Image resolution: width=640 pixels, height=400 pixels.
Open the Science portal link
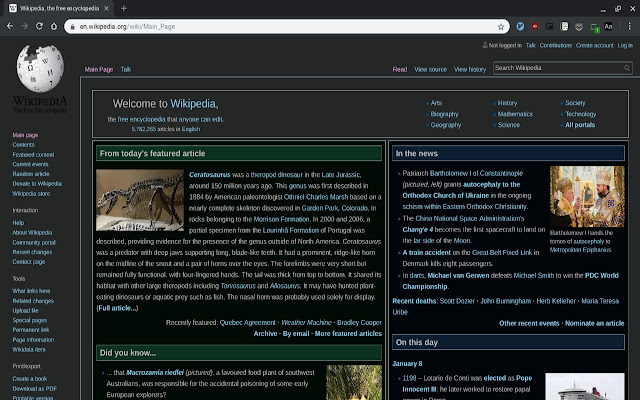pyautogui.click(x=509, y=125)
